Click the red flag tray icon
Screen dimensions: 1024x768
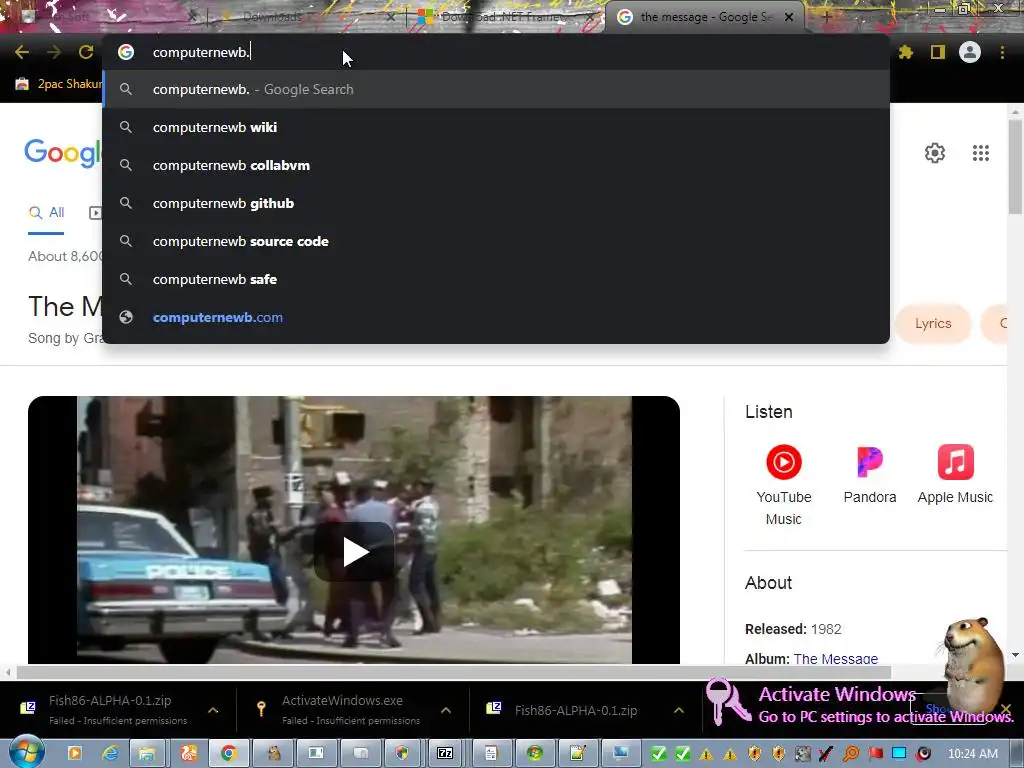pyautogui.click(x=875, y=754)
